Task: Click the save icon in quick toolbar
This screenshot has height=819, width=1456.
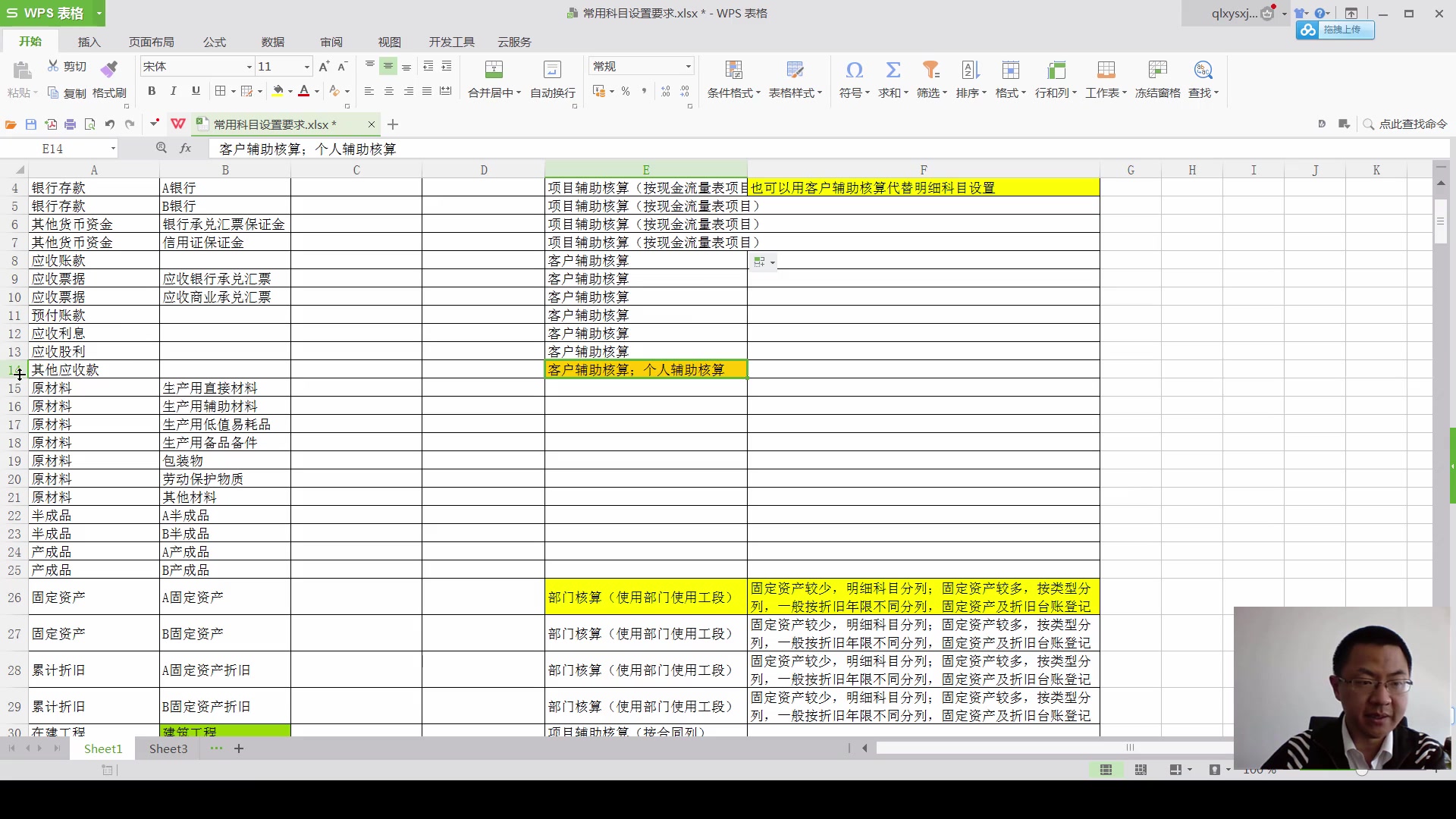Action: tap(31, 124)
